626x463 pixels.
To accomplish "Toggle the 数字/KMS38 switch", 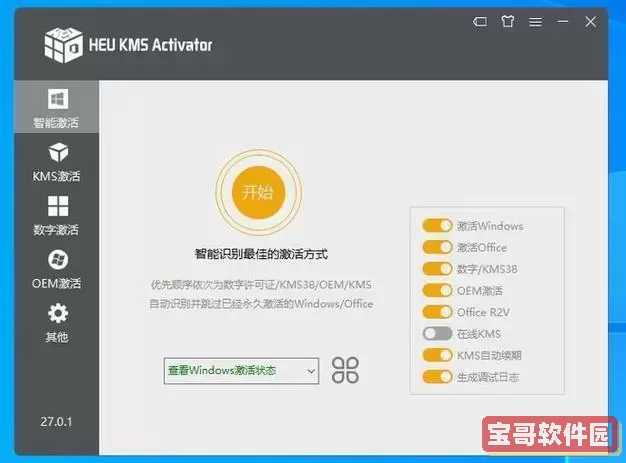I will point(437,269).
